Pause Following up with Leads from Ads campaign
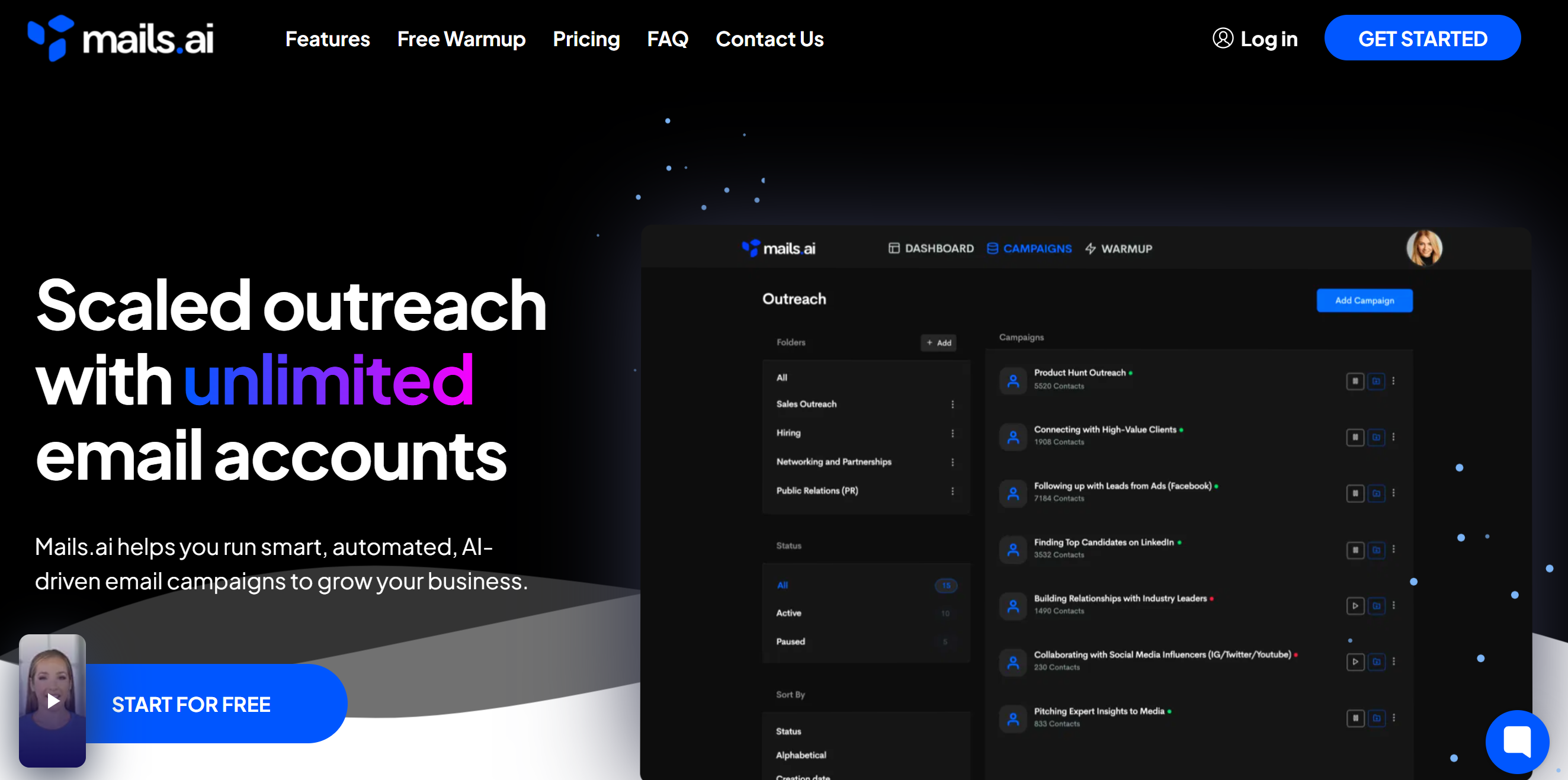The width and height of the screenshot is (1568, 780). [x=1355, y=493]
